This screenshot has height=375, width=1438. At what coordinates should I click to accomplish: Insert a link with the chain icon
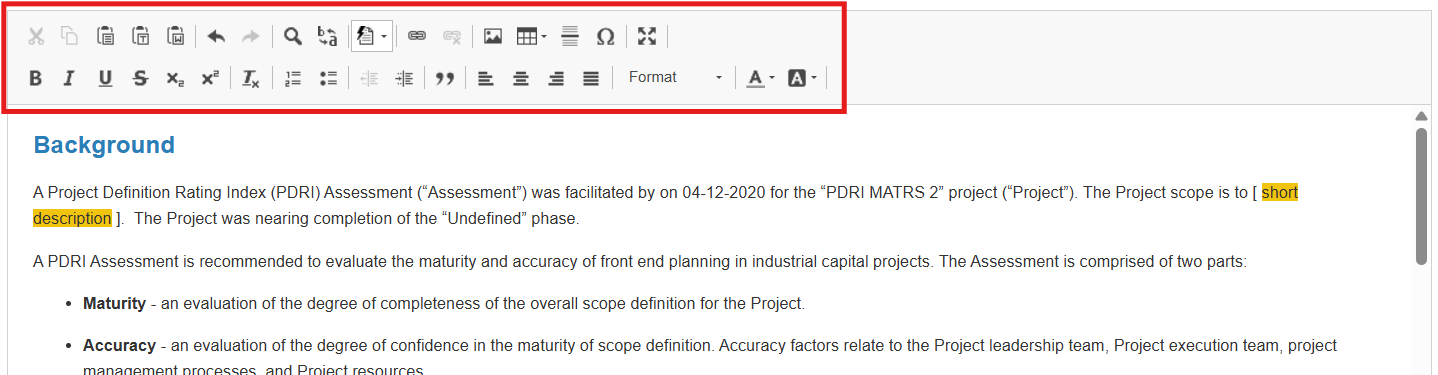[x=417, y=37]
